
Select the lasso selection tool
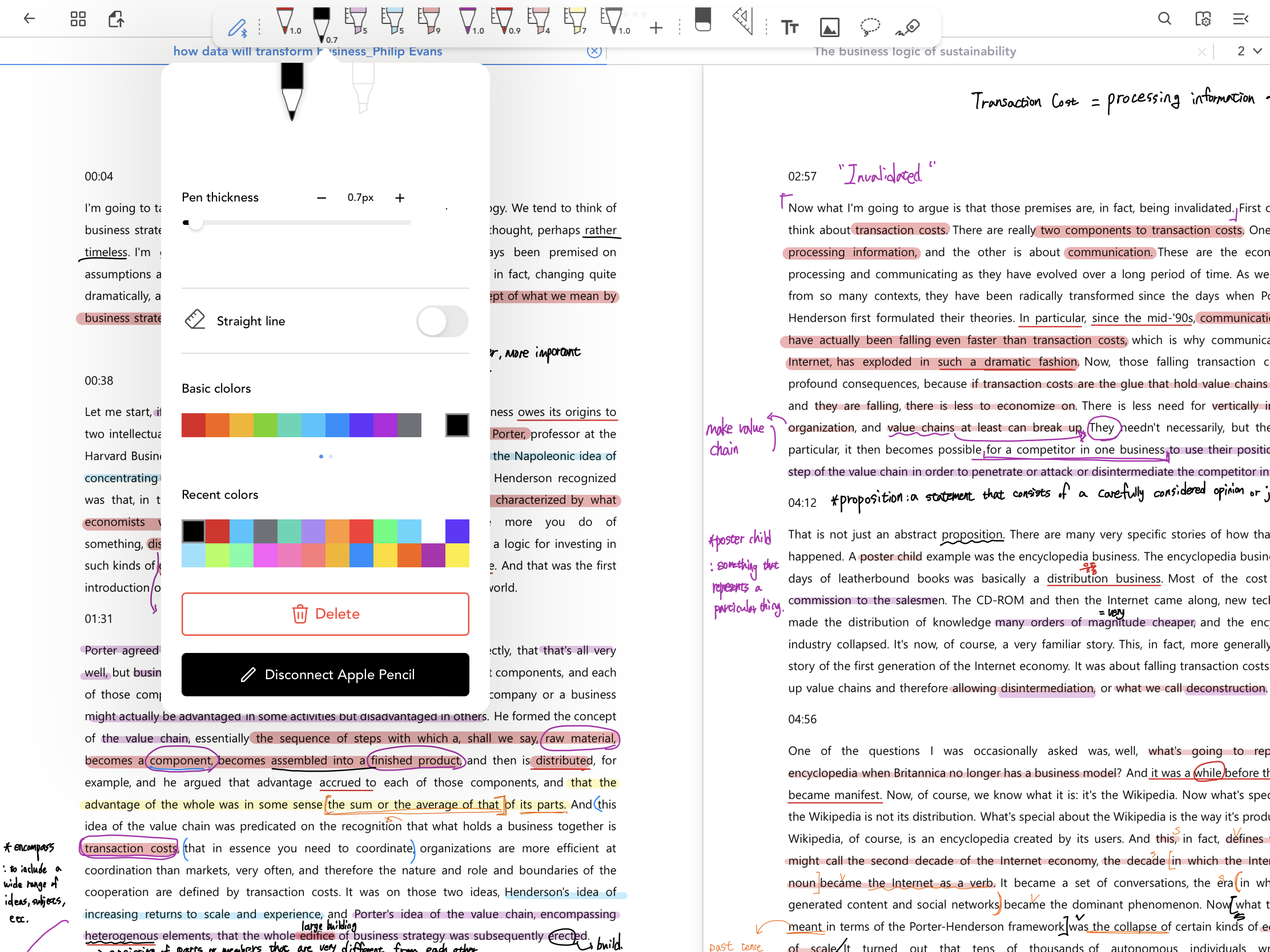click(x=870, y=26)
